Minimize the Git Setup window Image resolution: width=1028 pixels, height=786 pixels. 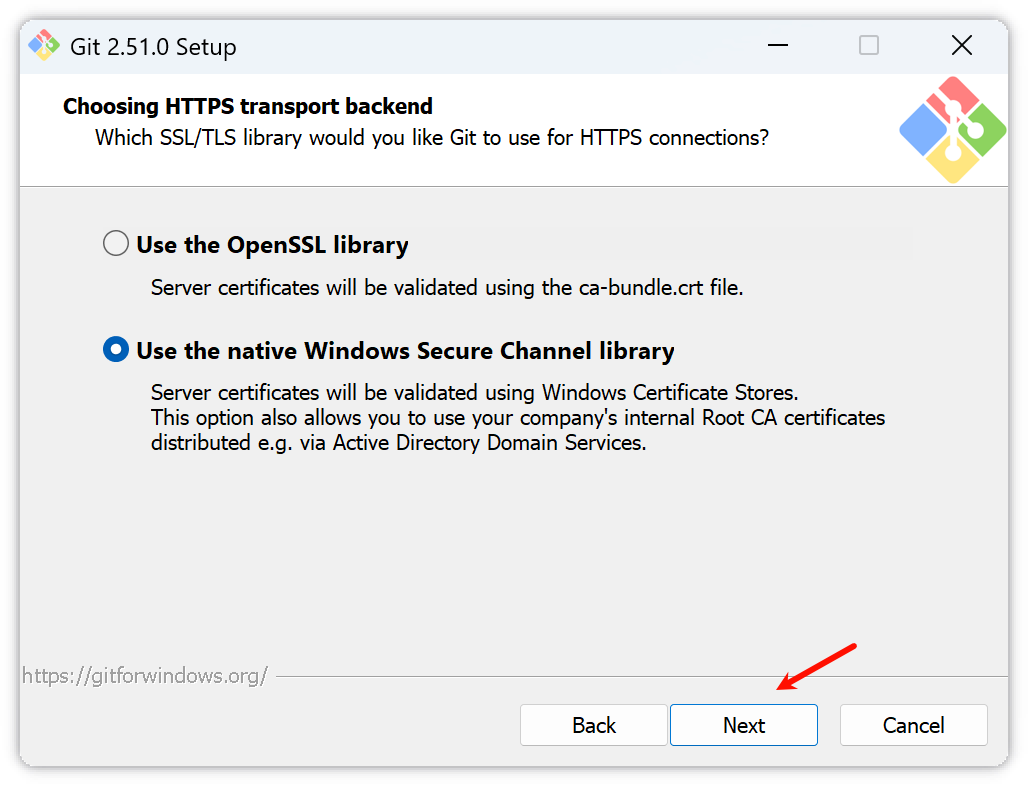pos(777,46)
